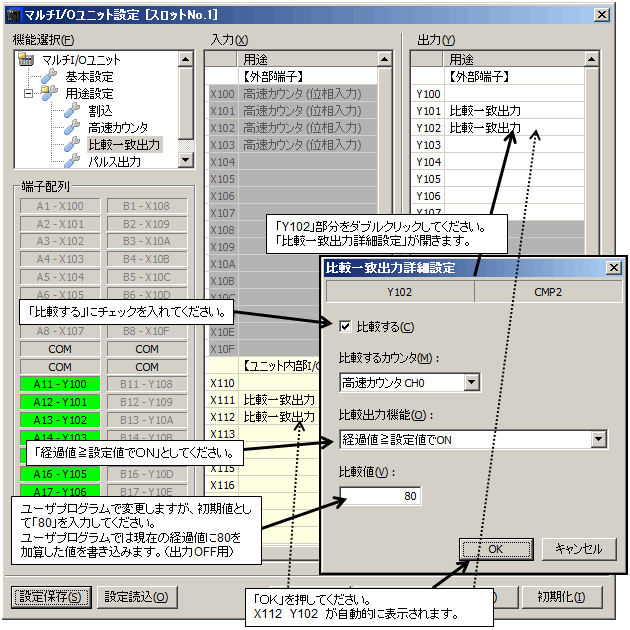Click the green A13 - Y102 terminal
Screen dimensions: 630x630
pyautogui.click(x=61, y=419)
